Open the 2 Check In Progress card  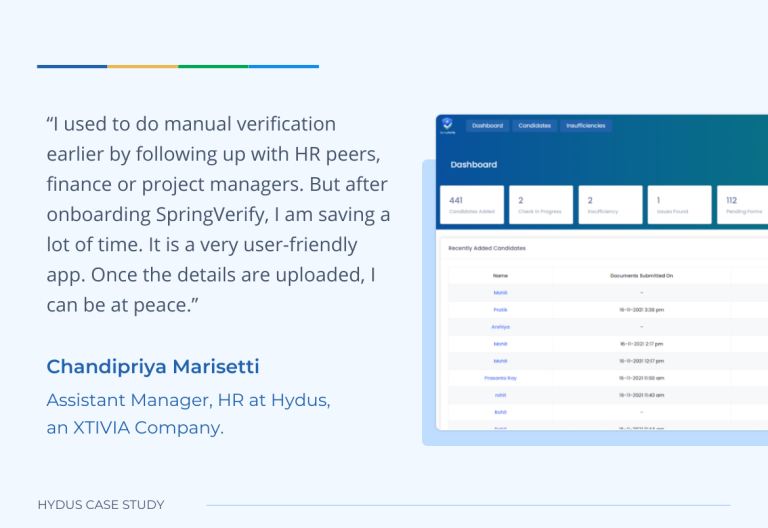click(541, 205)
